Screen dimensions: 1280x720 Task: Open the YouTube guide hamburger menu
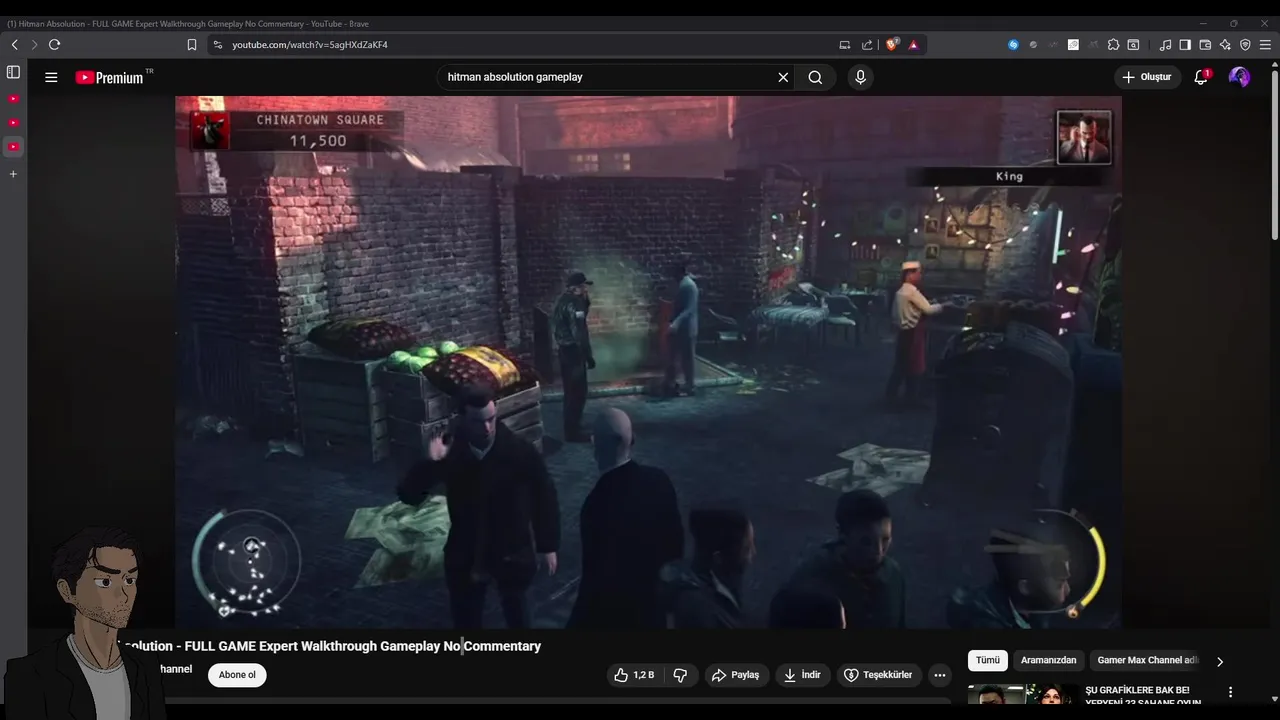51,77
